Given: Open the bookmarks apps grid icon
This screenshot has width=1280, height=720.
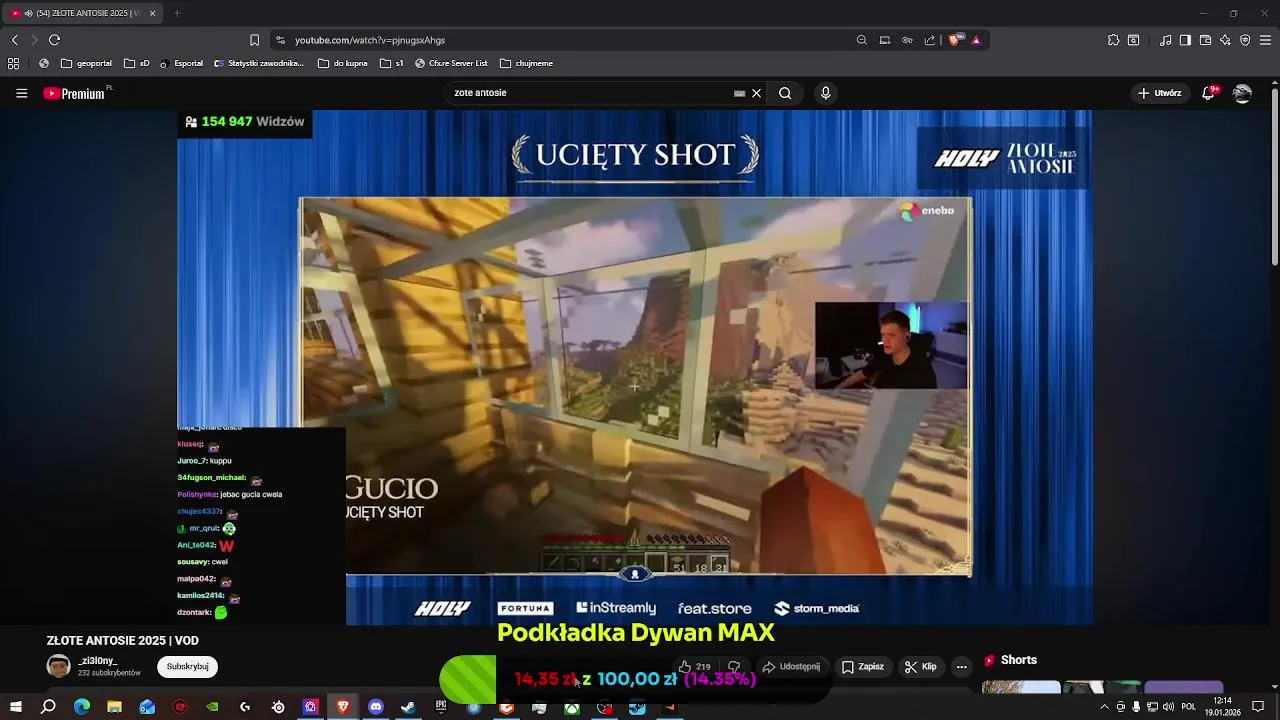Looking at the screenshot, I should (x=13, y=63).
